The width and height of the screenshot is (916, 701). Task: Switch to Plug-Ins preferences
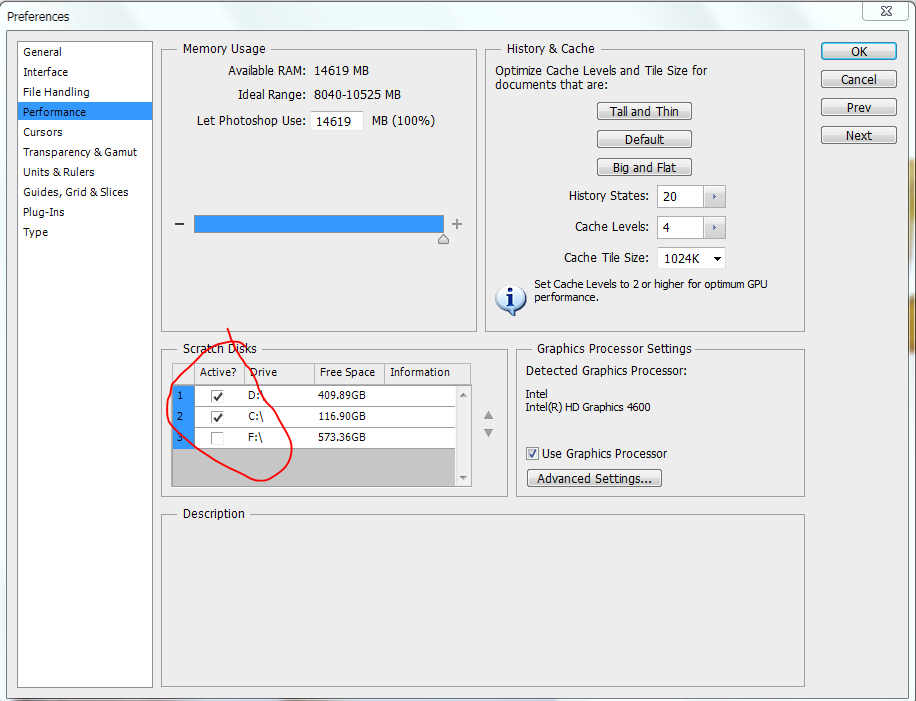(85, 212)
